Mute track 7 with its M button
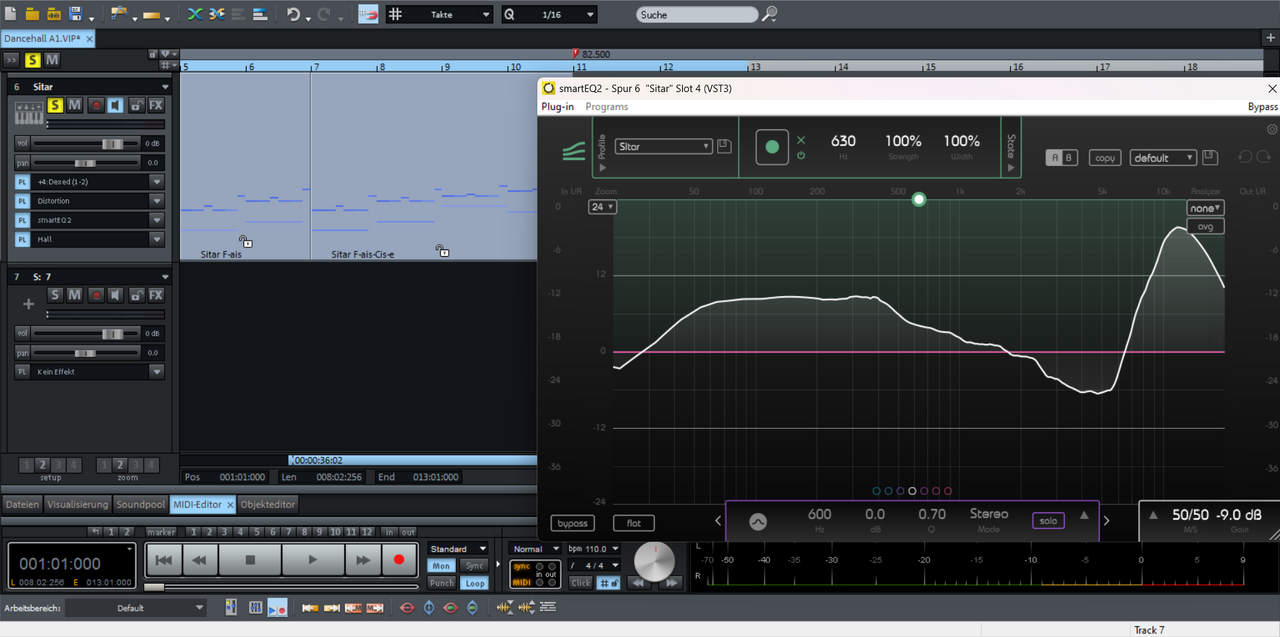This screenshot has height=637, width=1280. 75,295
